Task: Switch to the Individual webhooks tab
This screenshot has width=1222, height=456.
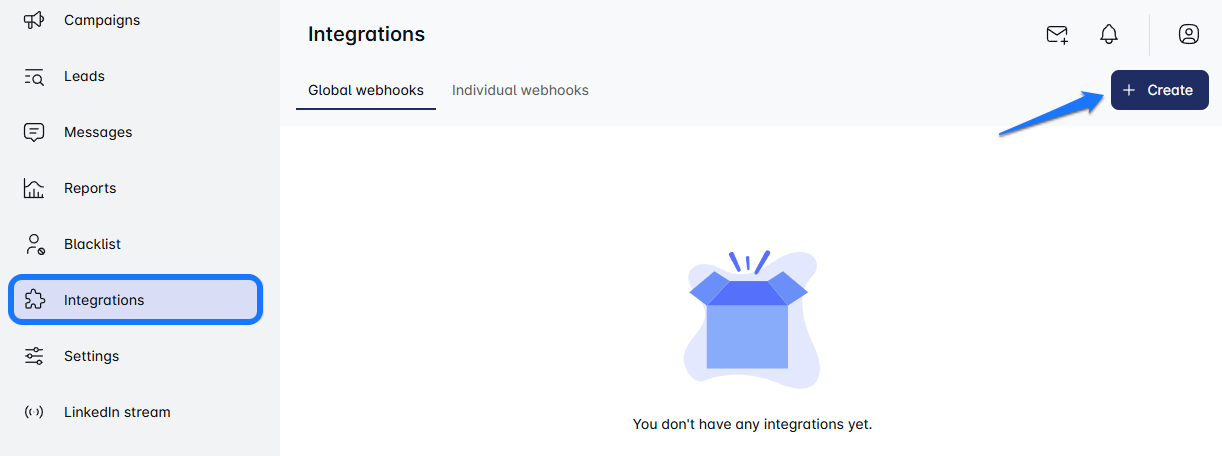Action: tap(520, 90)
